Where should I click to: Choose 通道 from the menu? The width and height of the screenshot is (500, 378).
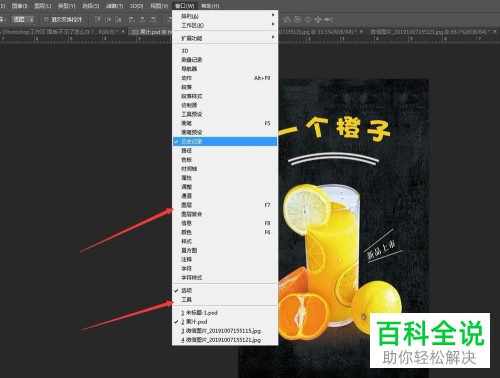pos(225,196)
